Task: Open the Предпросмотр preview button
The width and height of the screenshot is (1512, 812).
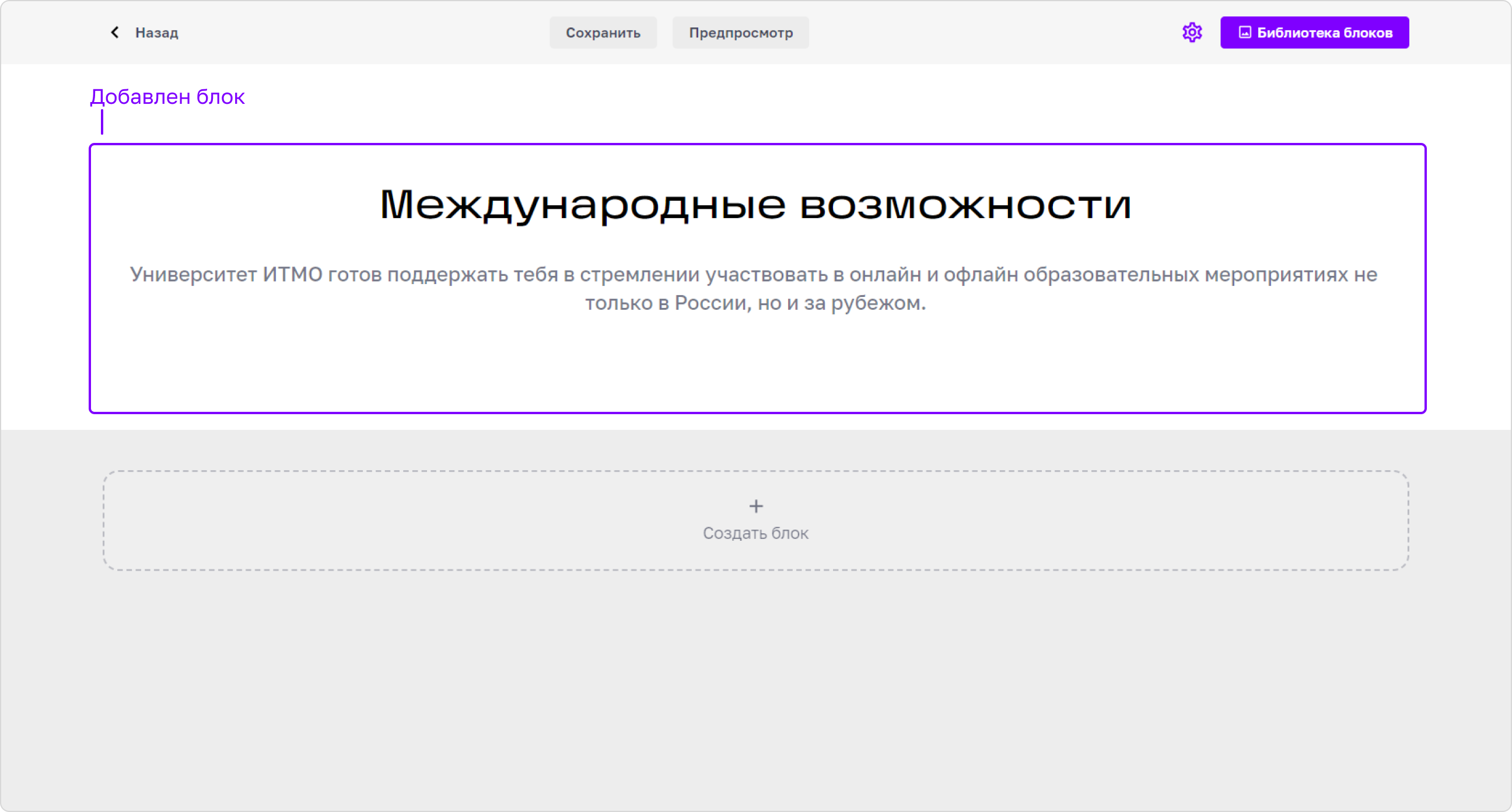Action: [x=740, y=32]
